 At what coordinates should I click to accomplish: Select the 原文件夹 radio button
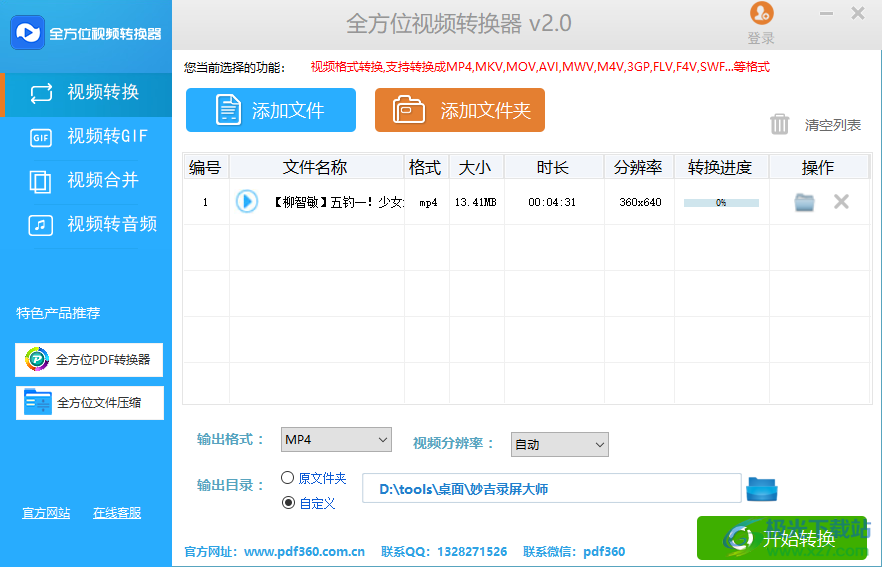(287, 478)
